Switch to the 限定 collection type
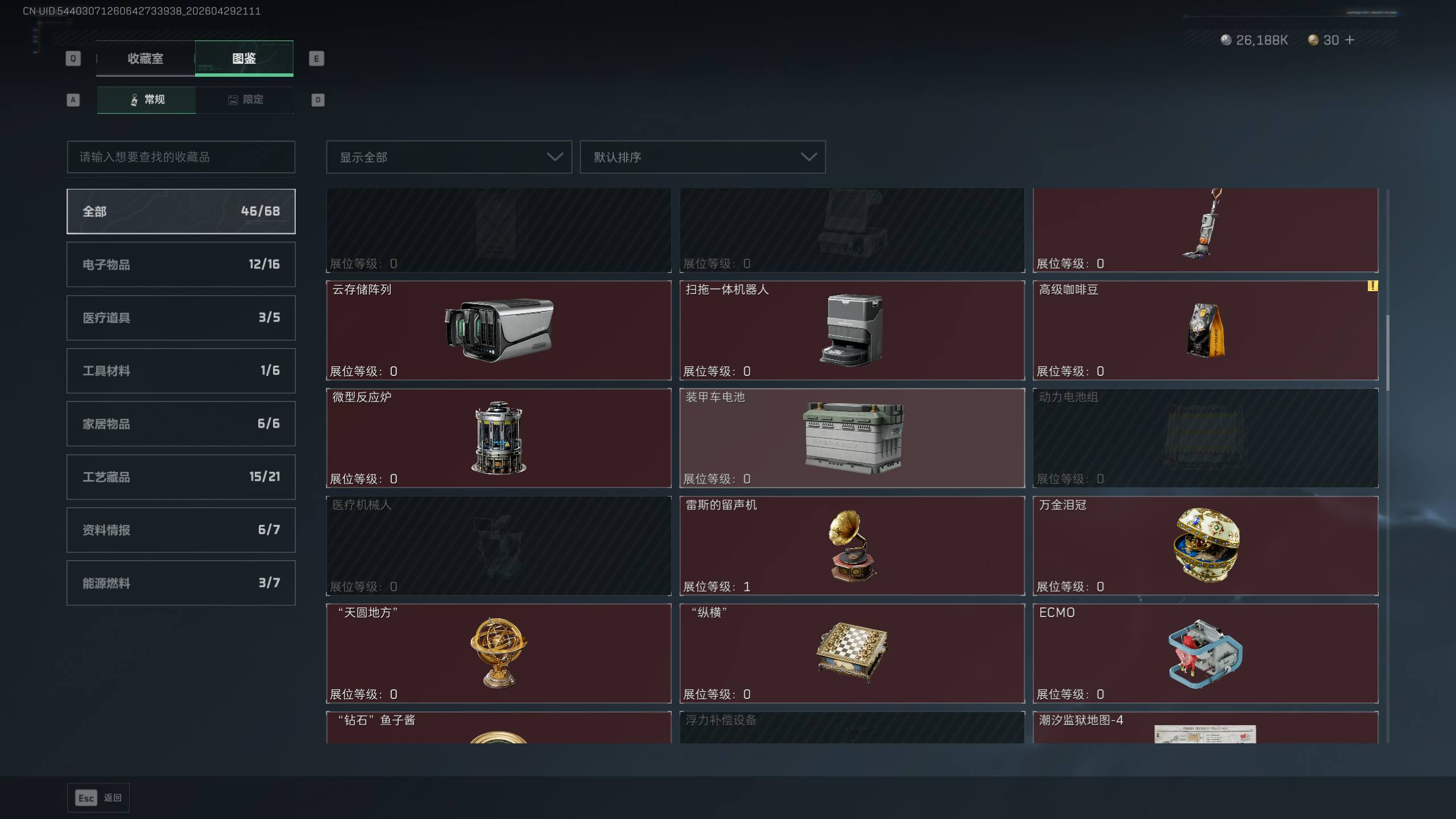Image resolution: width=1456 pixels, height=819 pixels. [245, 100]
